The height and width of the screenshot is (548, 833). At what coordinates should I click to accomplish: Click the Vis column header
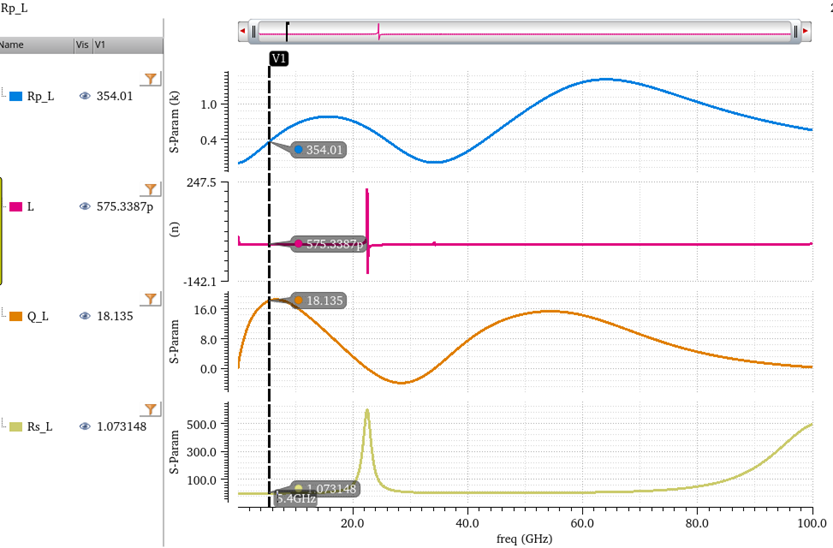(x=82, y=45)
